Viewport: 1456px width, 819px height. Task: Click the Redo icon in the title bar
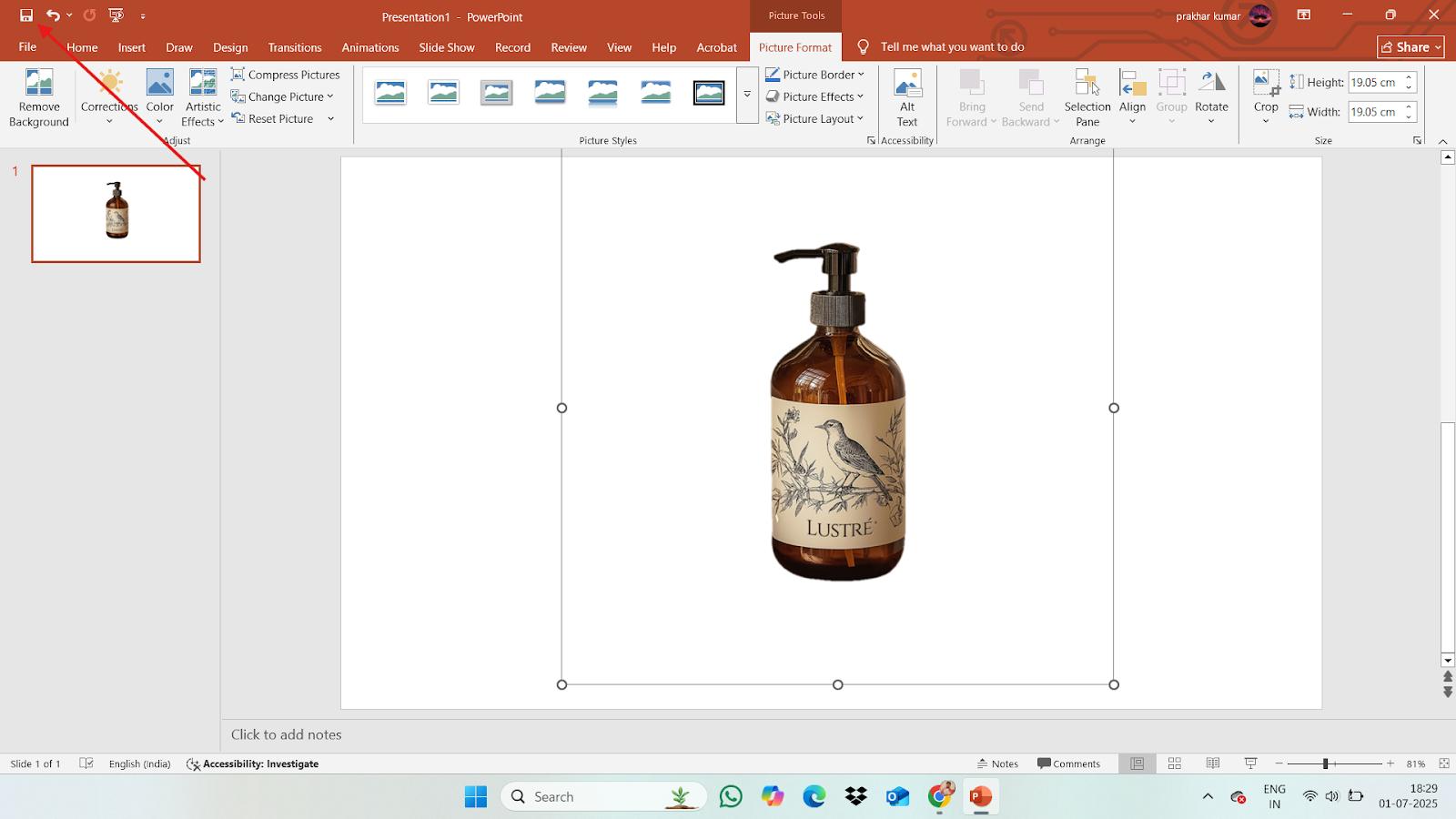click(x=89, y=15)
